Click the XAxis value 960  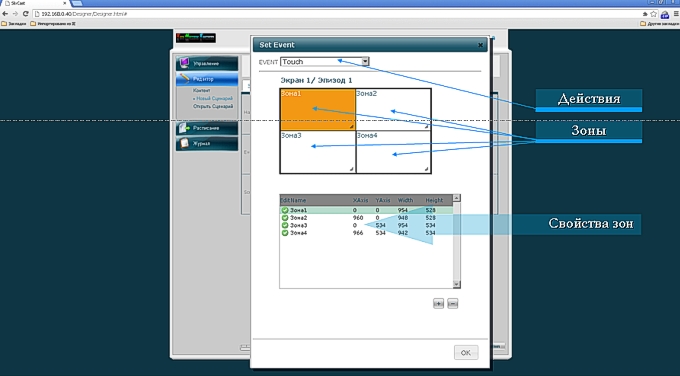coord(358,218)
